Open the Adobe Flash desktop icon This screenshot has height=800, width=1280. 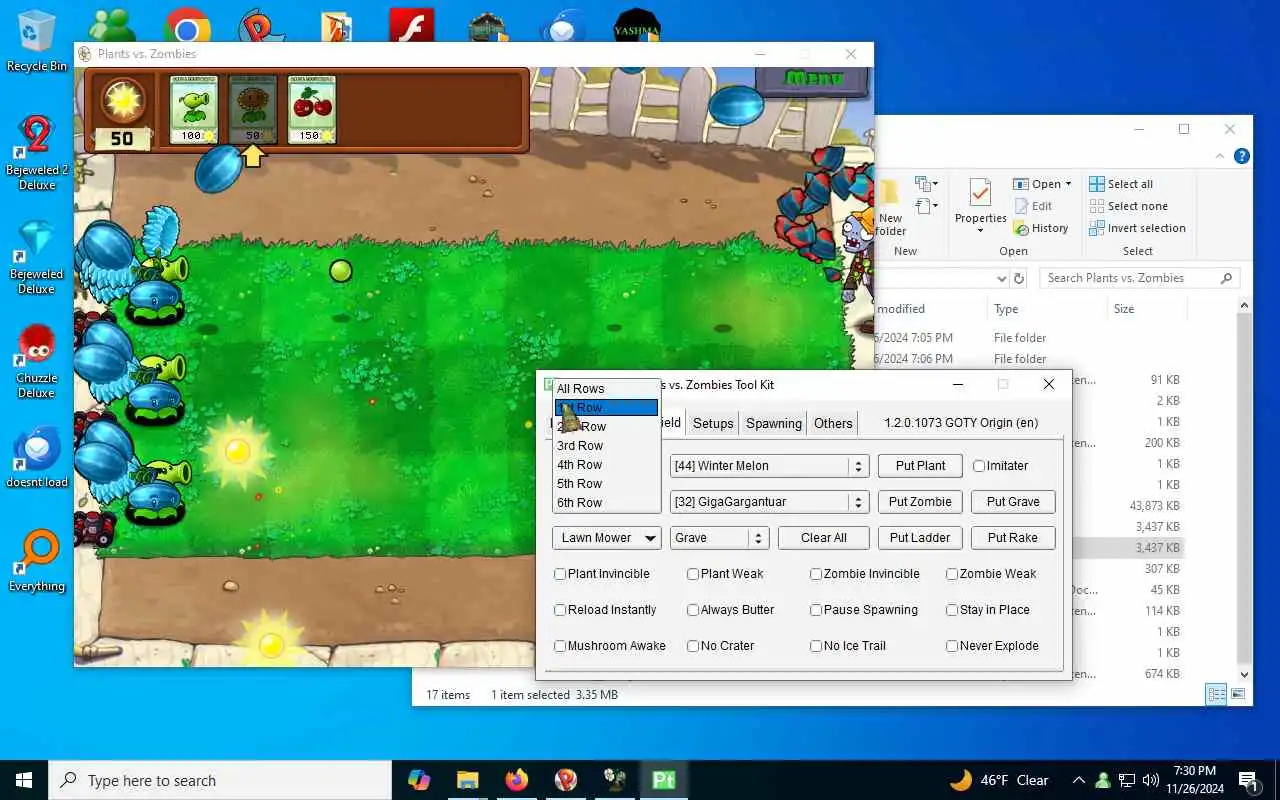(x=411, y=27)
